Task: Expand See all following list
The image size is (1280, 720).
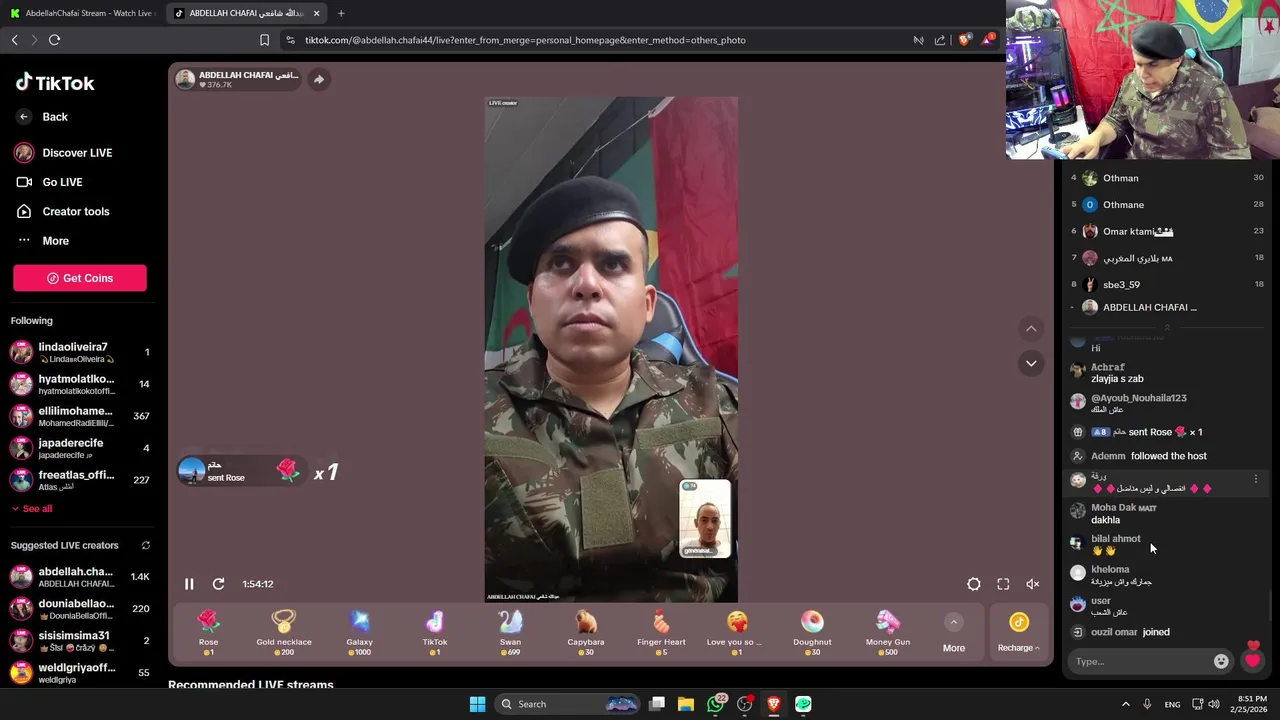Action: coord(32,509)
